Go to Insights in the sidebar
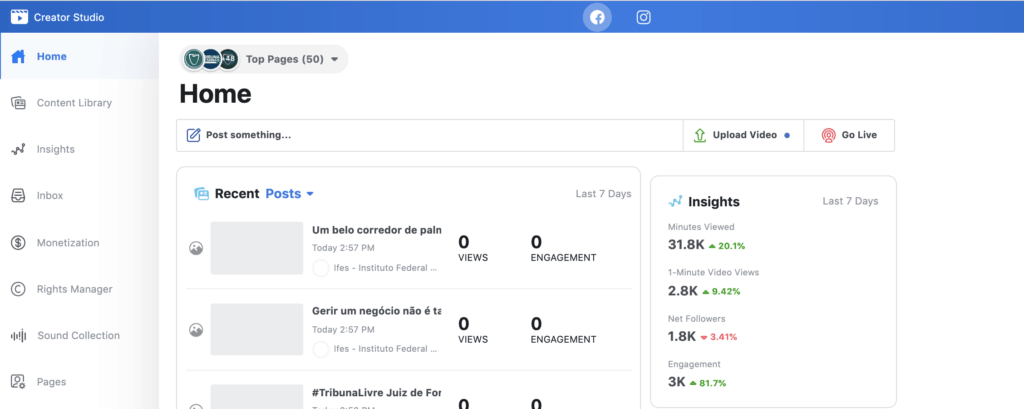This screenshot has width=1024, height=409. click(79, 149)
